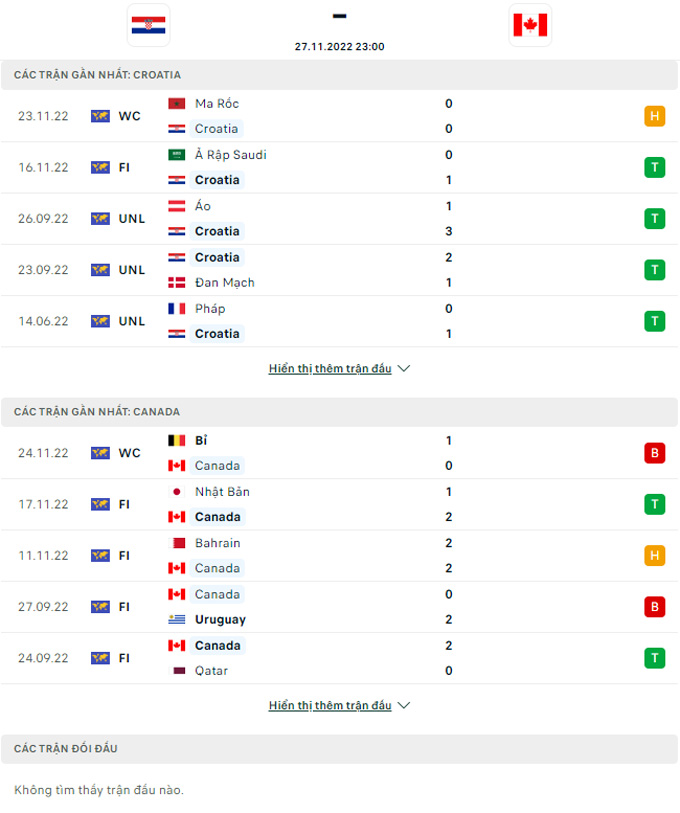Click the green T badge for Qatar match
Screen dimensions: 680x813
click(655, 658)
